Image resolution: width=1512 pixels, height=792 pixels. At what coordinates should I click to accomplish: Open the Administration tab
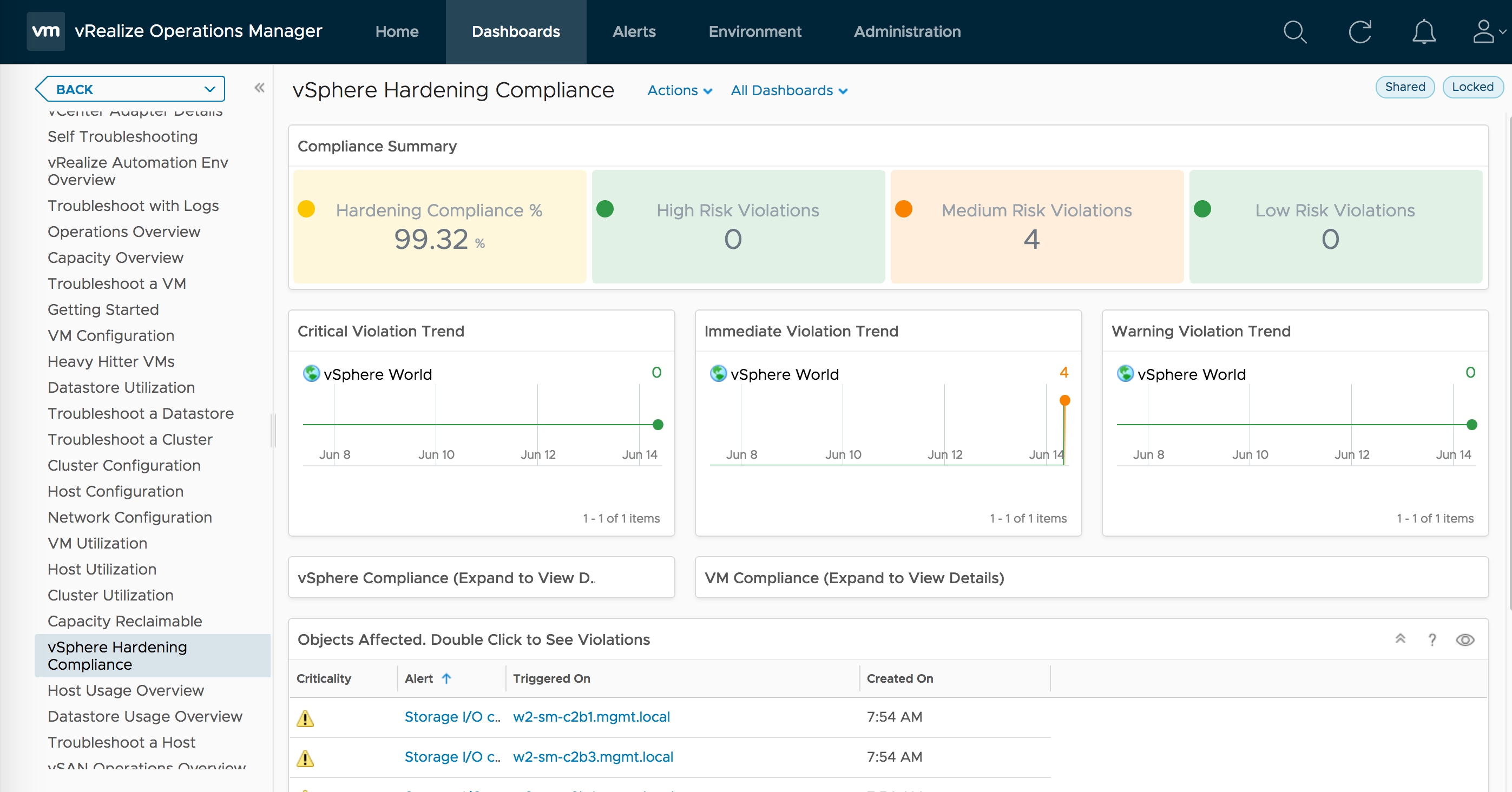908,32
